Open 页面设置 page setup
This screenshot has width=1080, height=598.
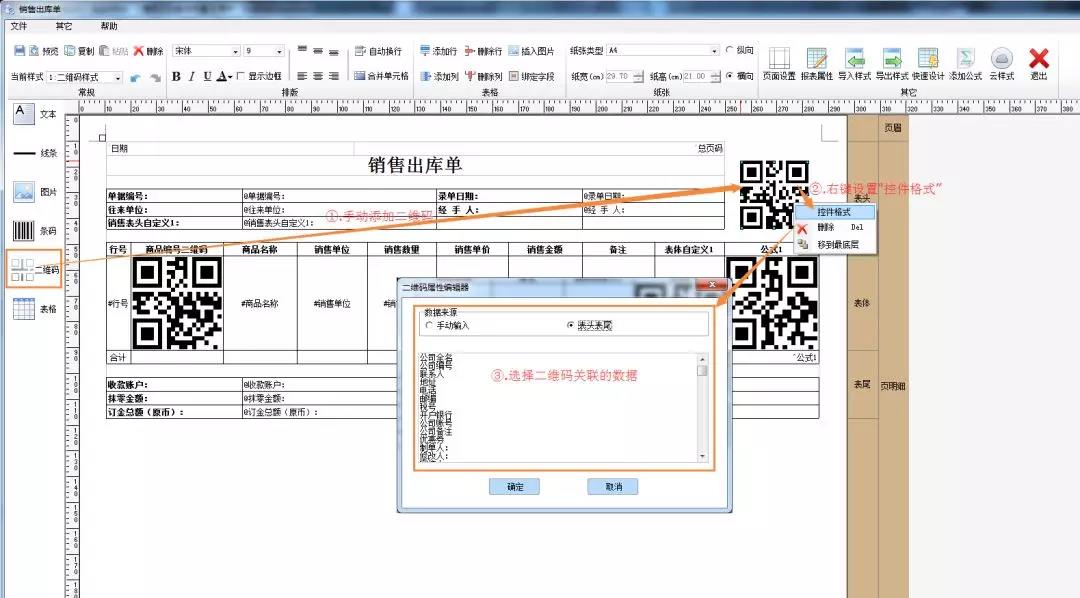(x=779, y=64)
